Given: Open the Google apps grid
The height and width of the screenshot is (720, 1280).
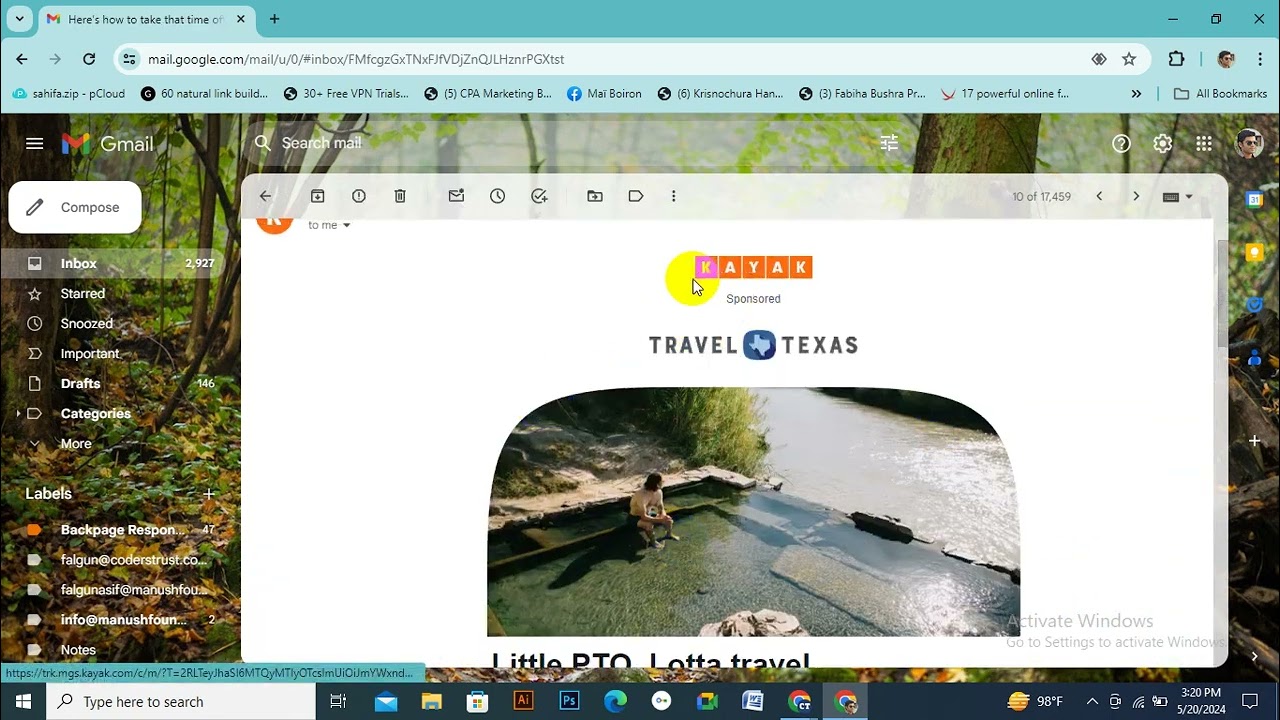Looking at the screenshot, I should click(1204, 144).
